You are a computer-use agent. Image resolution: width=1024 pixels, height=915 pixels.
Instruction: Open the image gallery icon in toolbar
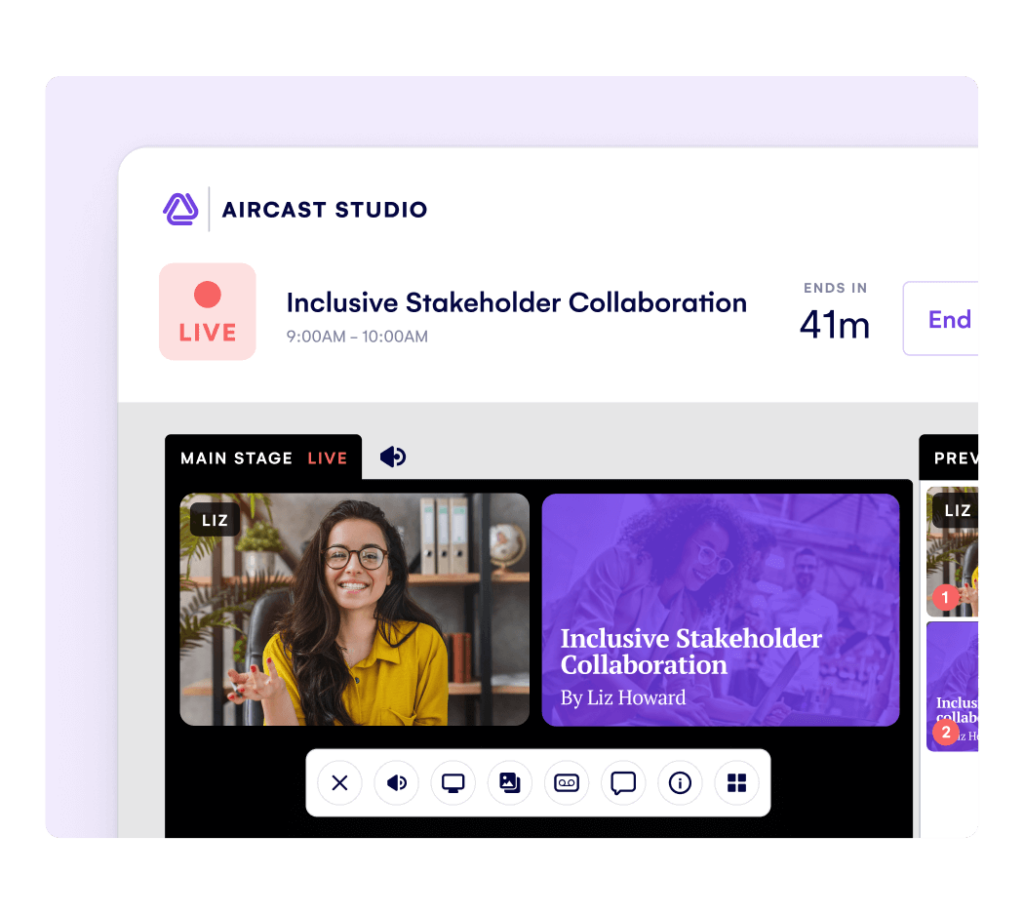point(510,783)
